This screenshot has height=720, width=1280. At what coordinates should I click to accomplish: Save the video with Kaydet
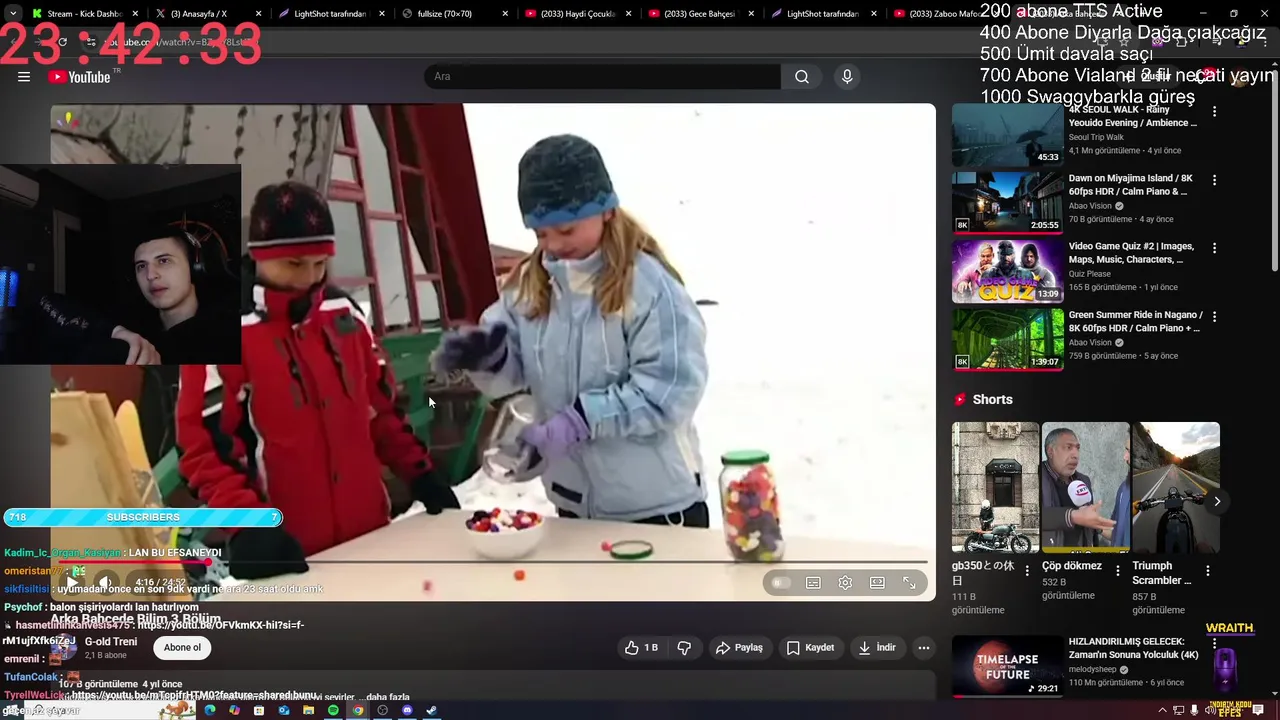[x=810, y=648]
